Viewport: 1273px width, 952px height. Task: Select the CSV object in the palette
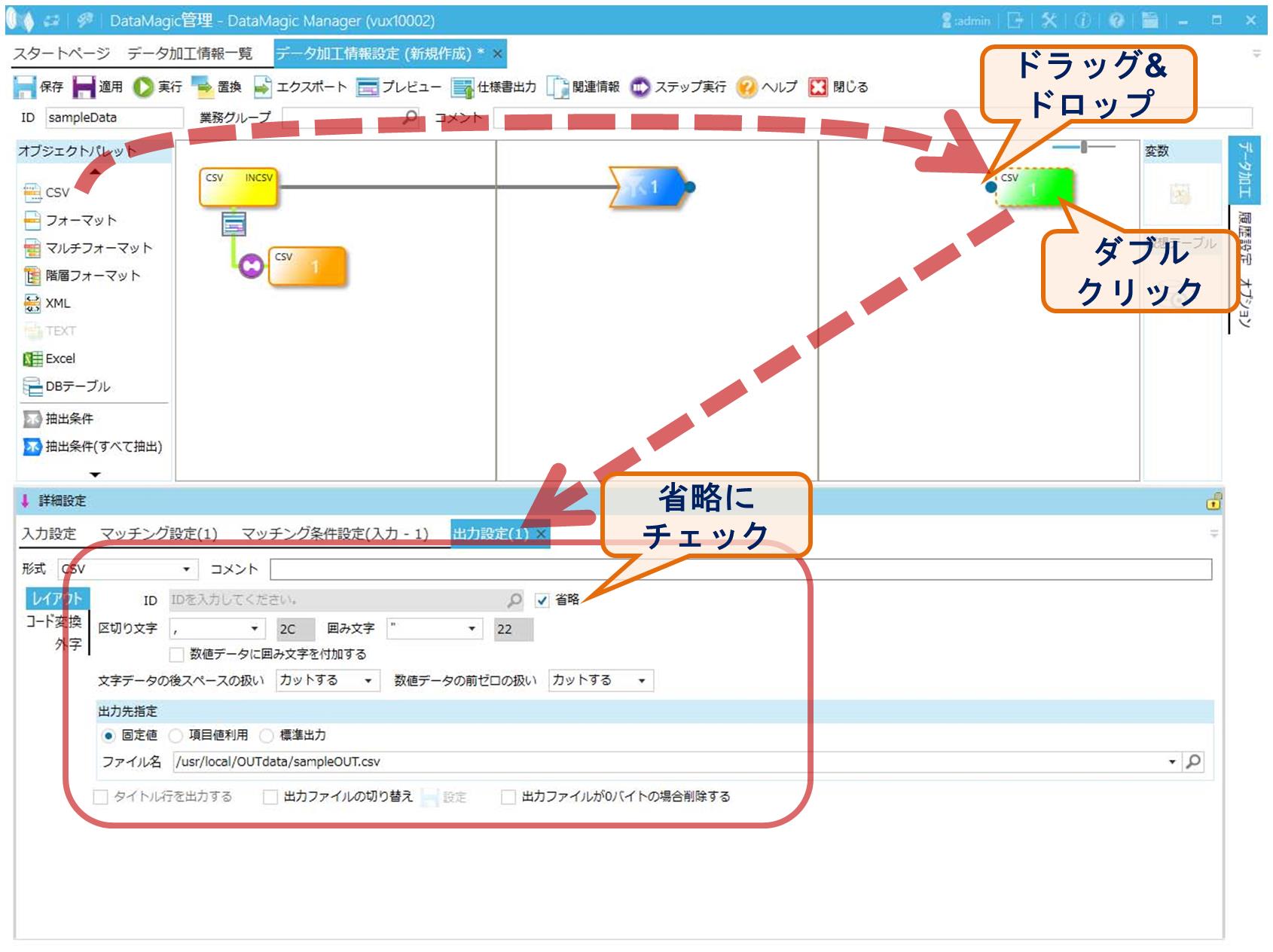click(47, 192)
